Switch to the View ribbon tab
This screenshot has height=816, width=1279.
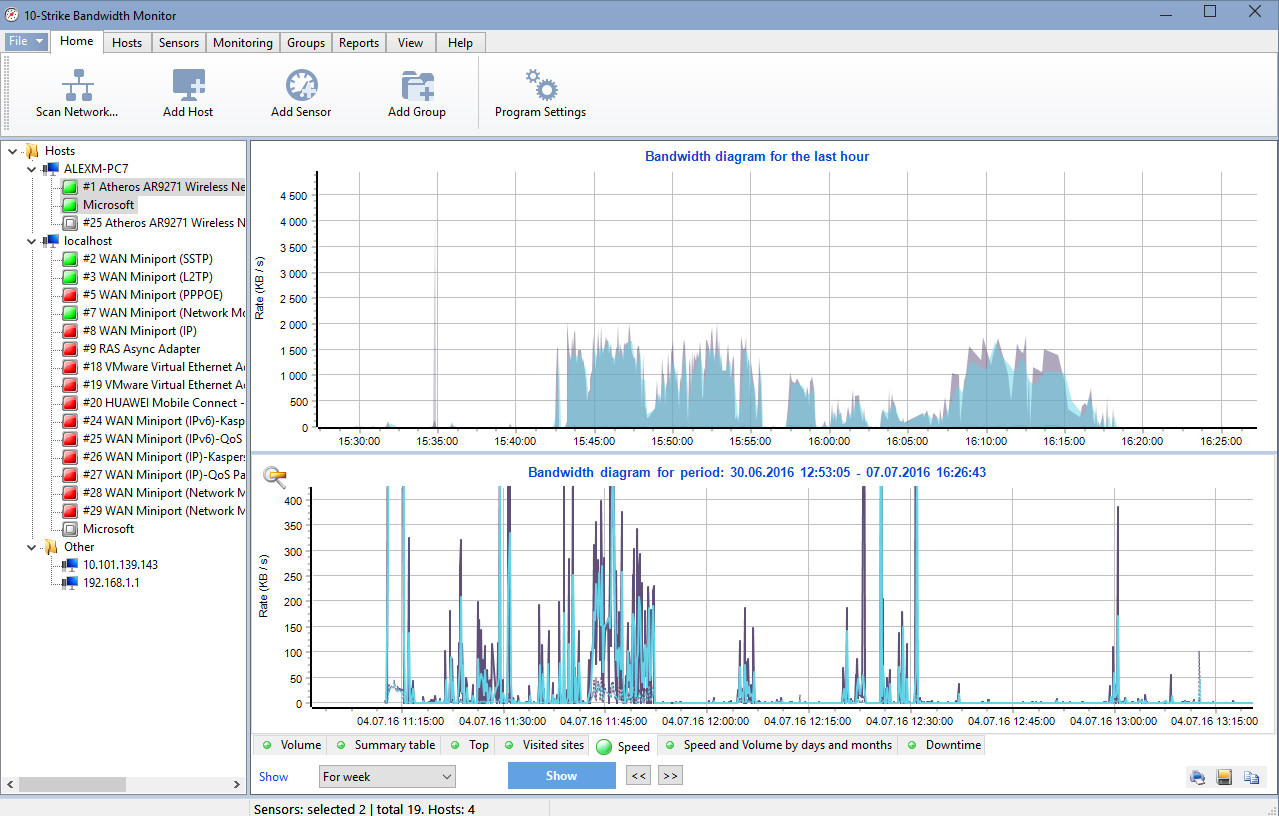click(410, 43)
